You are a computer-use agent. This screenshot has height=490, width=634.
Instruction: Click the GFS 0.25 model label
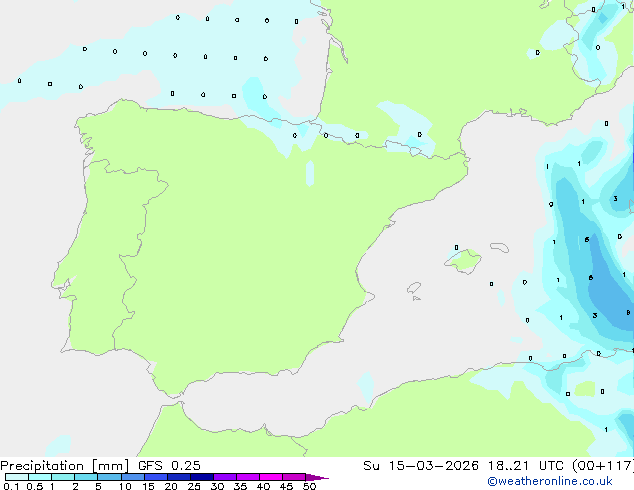[x=169, y=466]
